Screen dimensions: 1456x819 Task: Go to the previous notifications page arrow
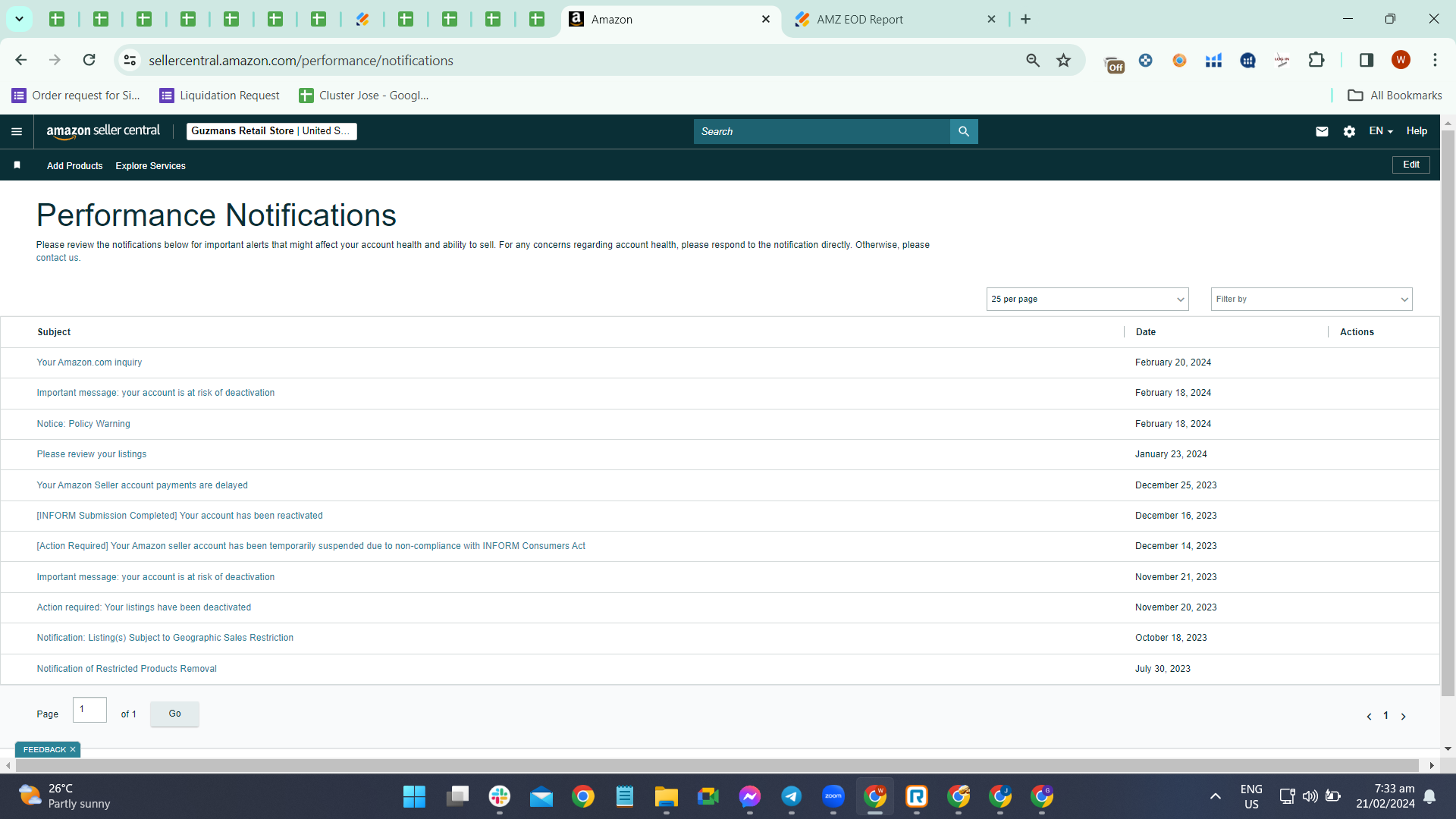[x=1369, y=717]
